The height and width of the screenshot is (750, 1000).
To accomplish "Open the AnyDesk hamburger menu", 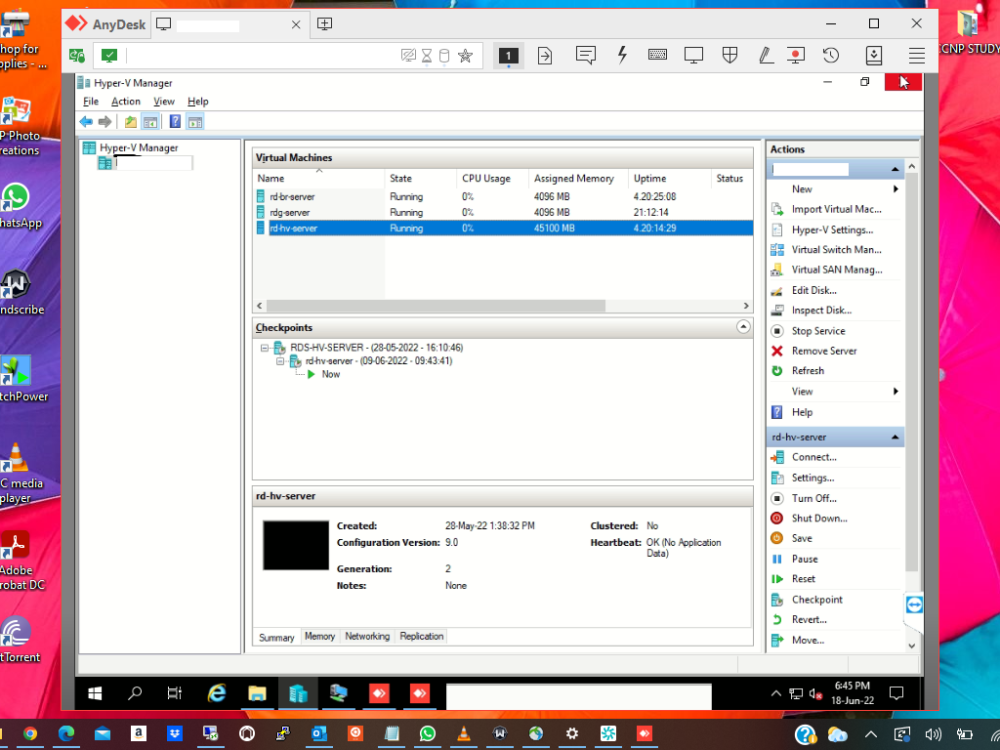I will click(x=917, y=55).
